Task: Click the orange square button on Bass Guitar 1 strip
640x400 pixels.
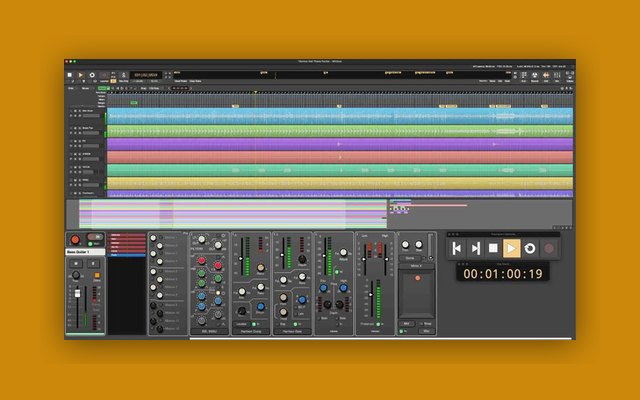Action: (97, 276)
